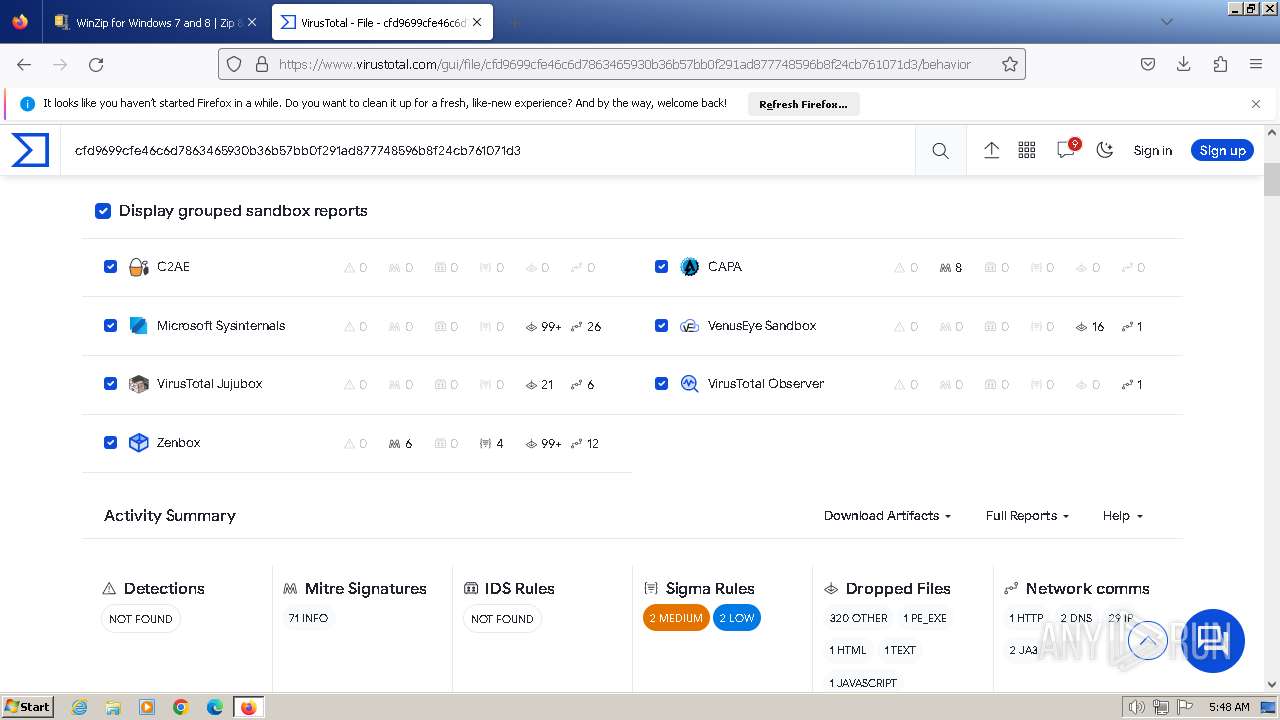This screenshot has width=1280, height=720.
Task: Click the taskbar clock 5:48 AM
Action: click(x=1229, y=707)
